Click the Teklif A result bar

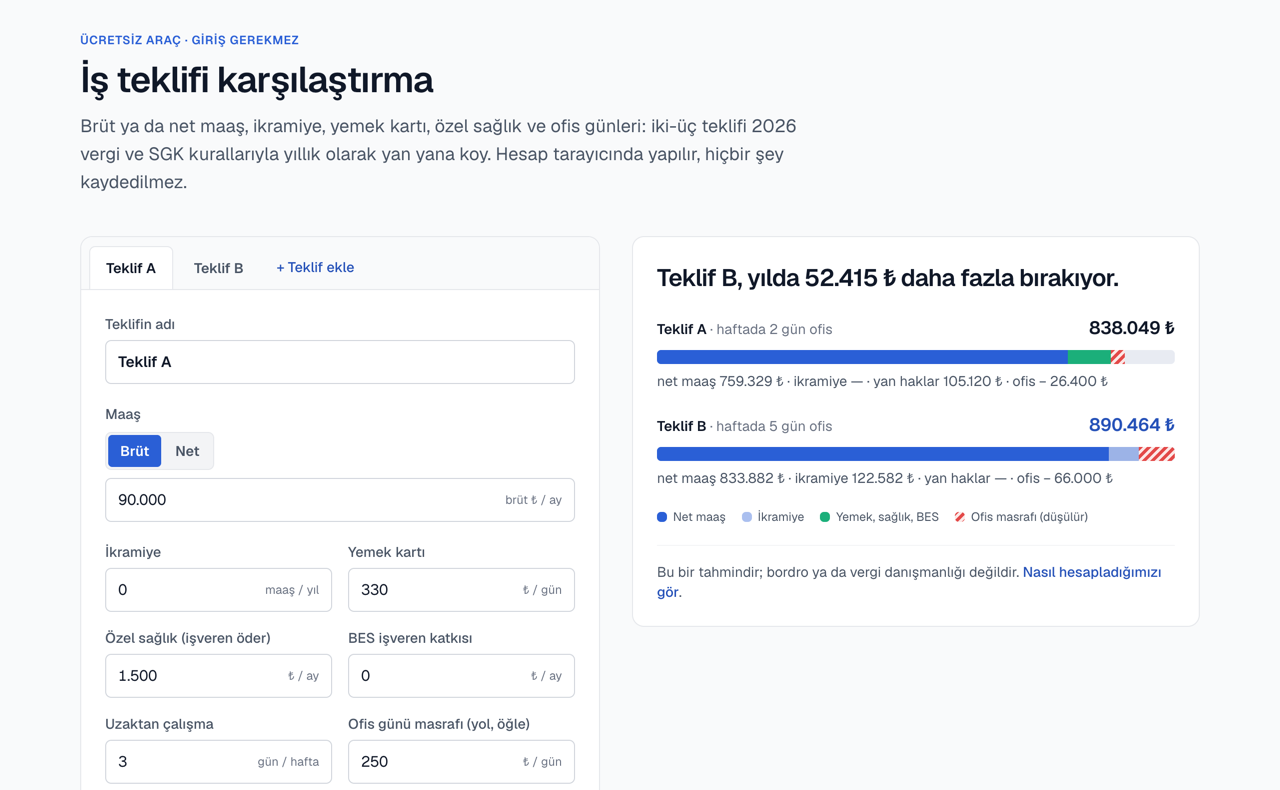(916, 357)
